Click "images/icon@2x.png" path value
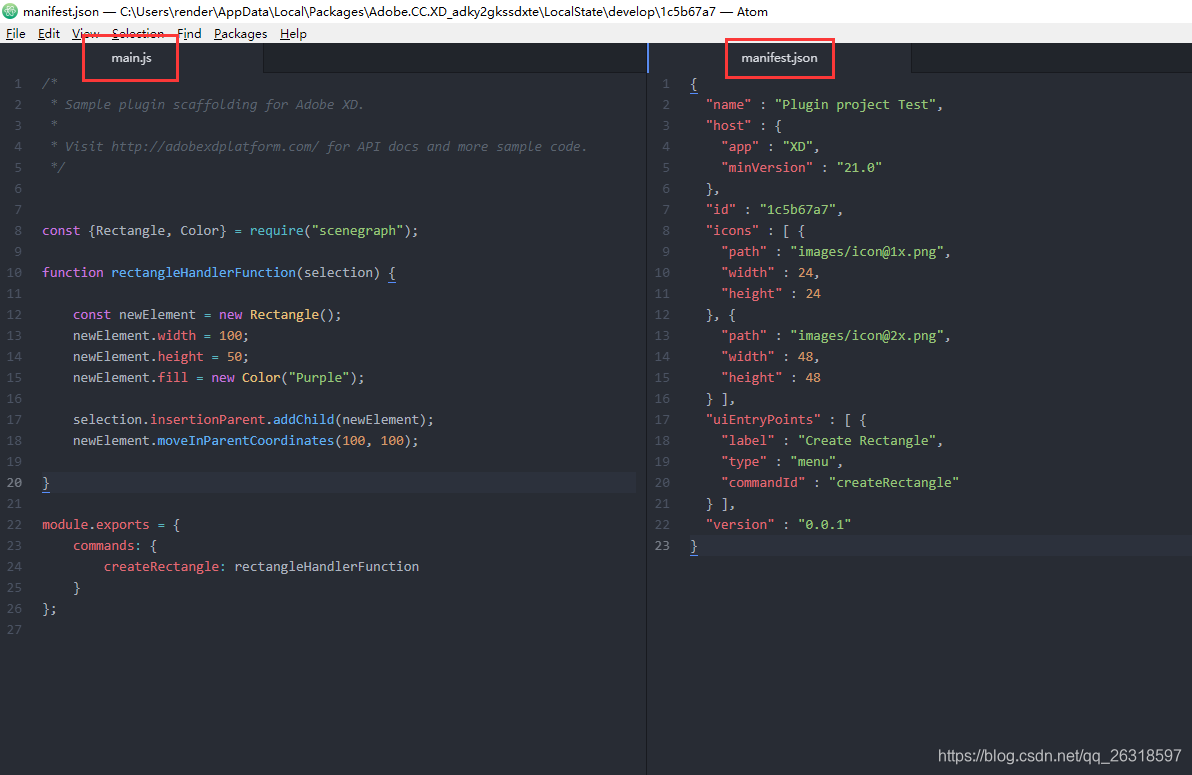 point(867,335)
